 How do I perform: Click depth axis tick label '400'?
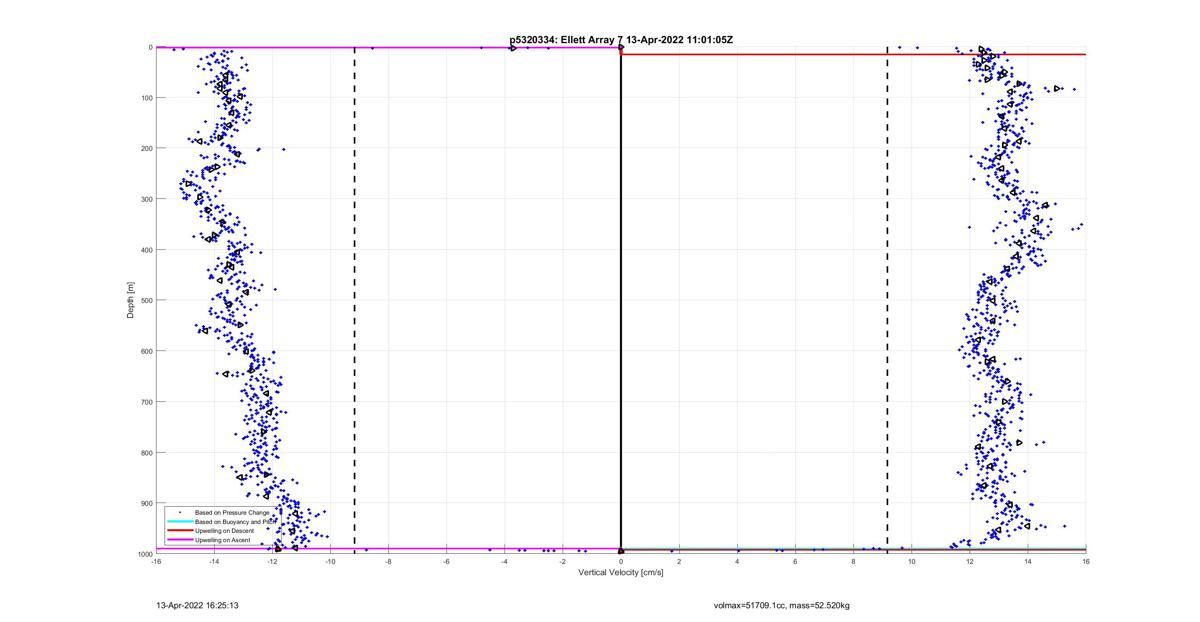tap(146, 250)
